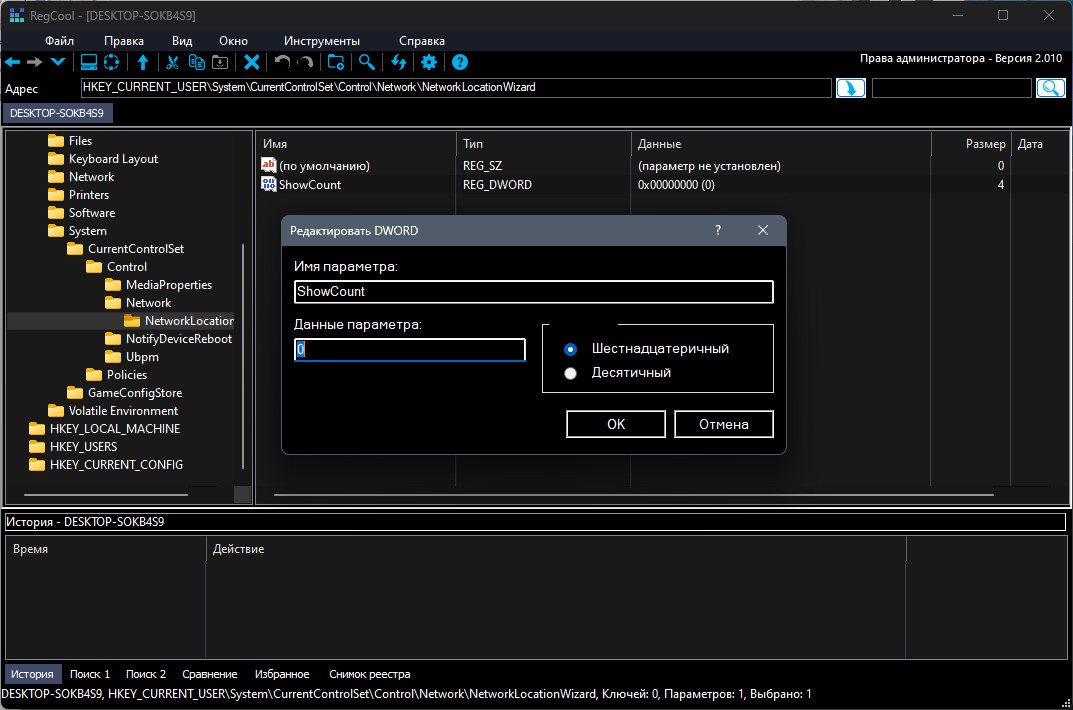Click the Данные параметра value field
Viewport: 1073px width, 710px height.
click(x=409, y=350)
